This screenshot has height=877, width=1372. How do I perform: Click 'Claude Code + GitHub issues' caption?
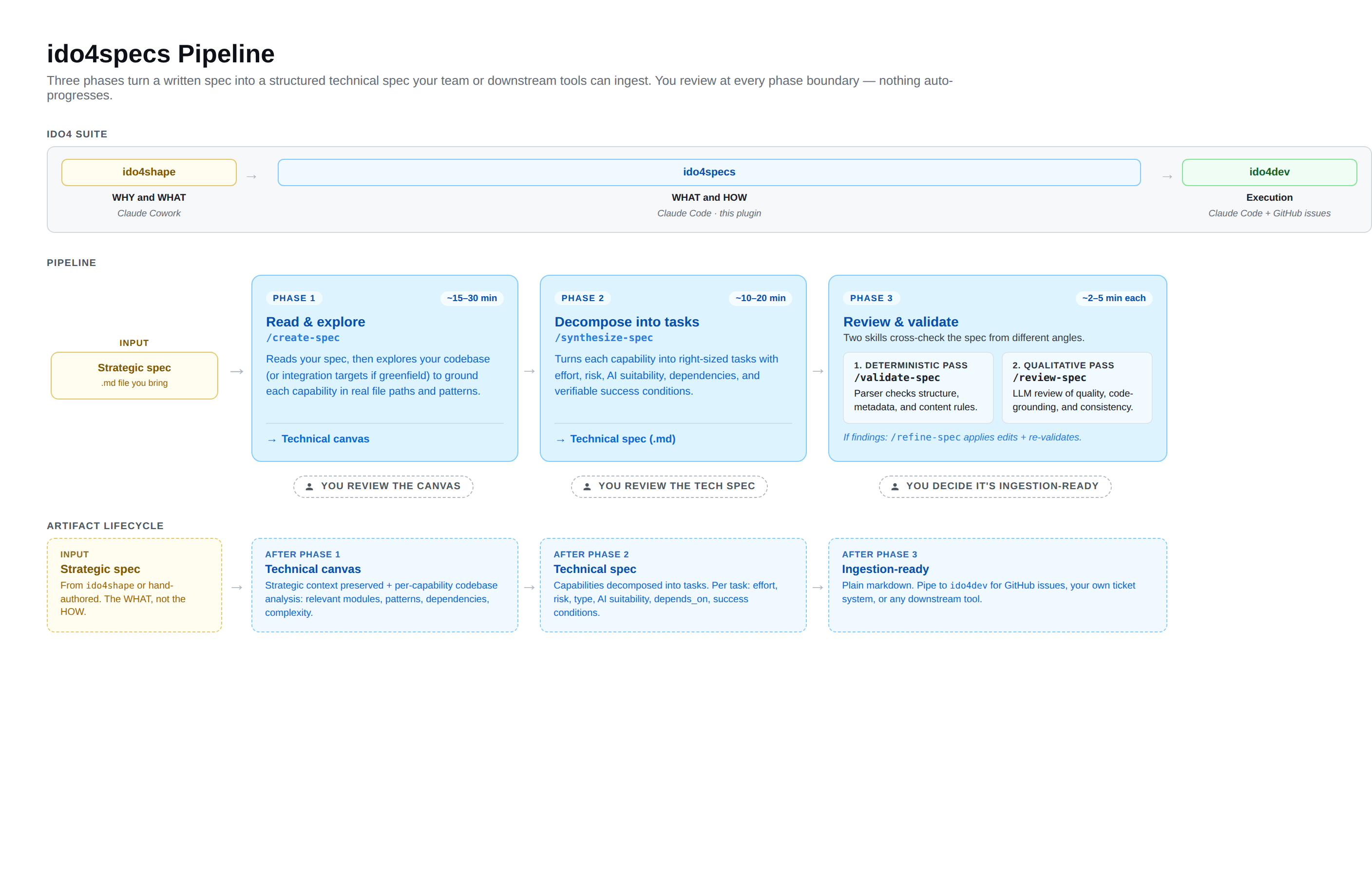[1269, 214]
